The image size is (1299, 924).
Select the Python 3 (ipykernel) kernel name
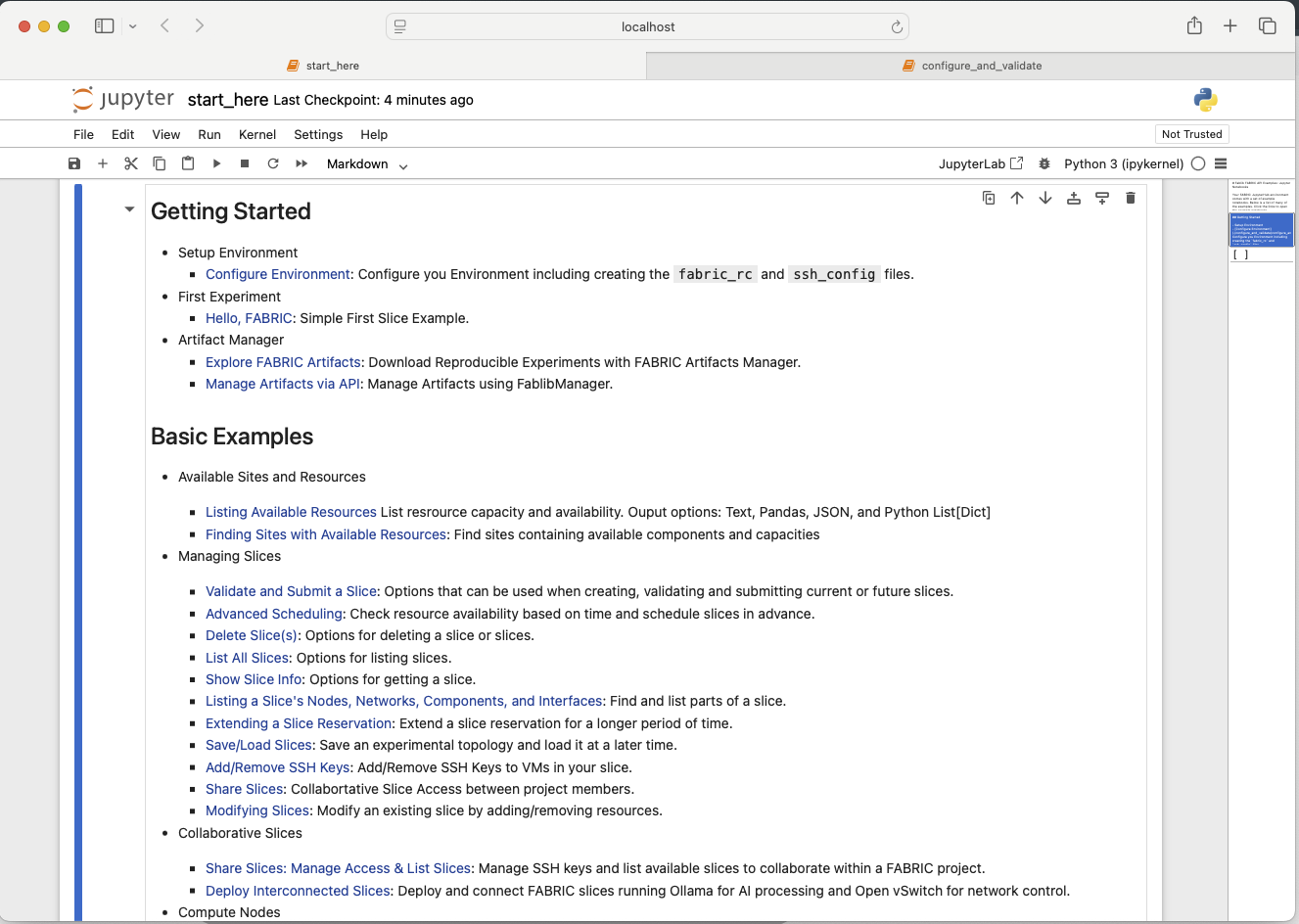tap(1124, 163)
